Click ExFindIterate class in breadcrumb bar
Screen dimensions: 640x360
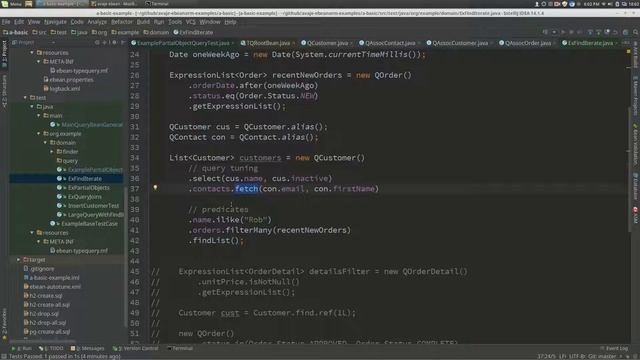(193, 32)
